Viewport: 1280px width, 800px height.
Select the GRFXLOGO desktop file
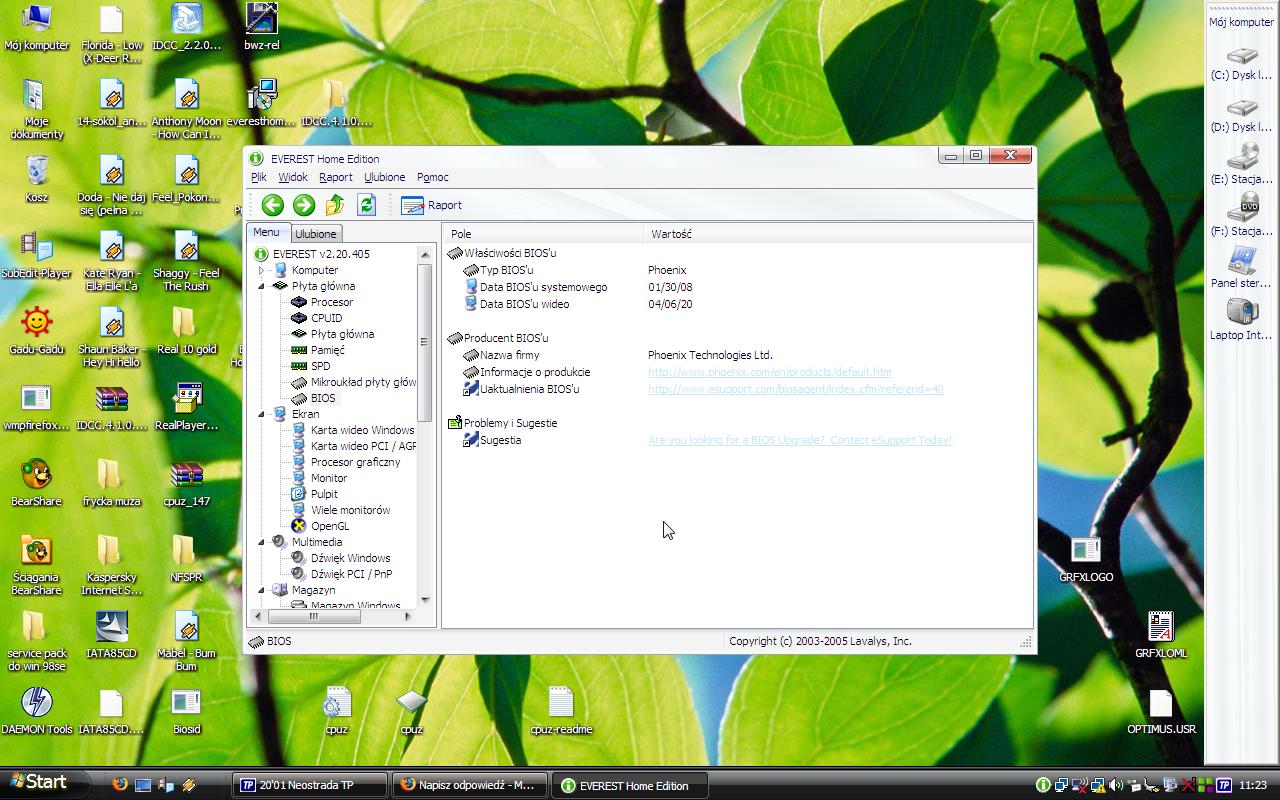[x=1086, y=559]
